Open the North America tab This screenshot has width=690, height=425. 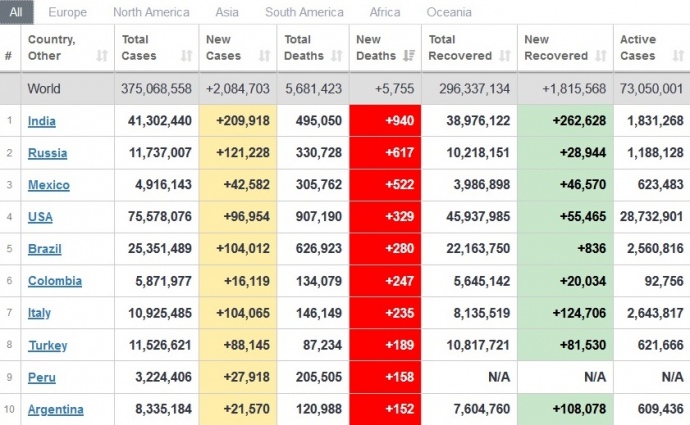[x=151, y=12]
